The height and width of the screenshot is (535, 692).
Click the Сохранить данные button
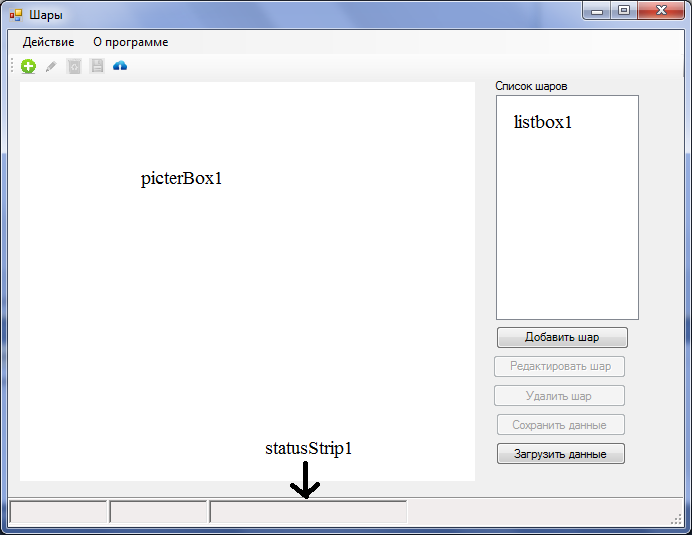pyautogui.click(x=560, y=425)
